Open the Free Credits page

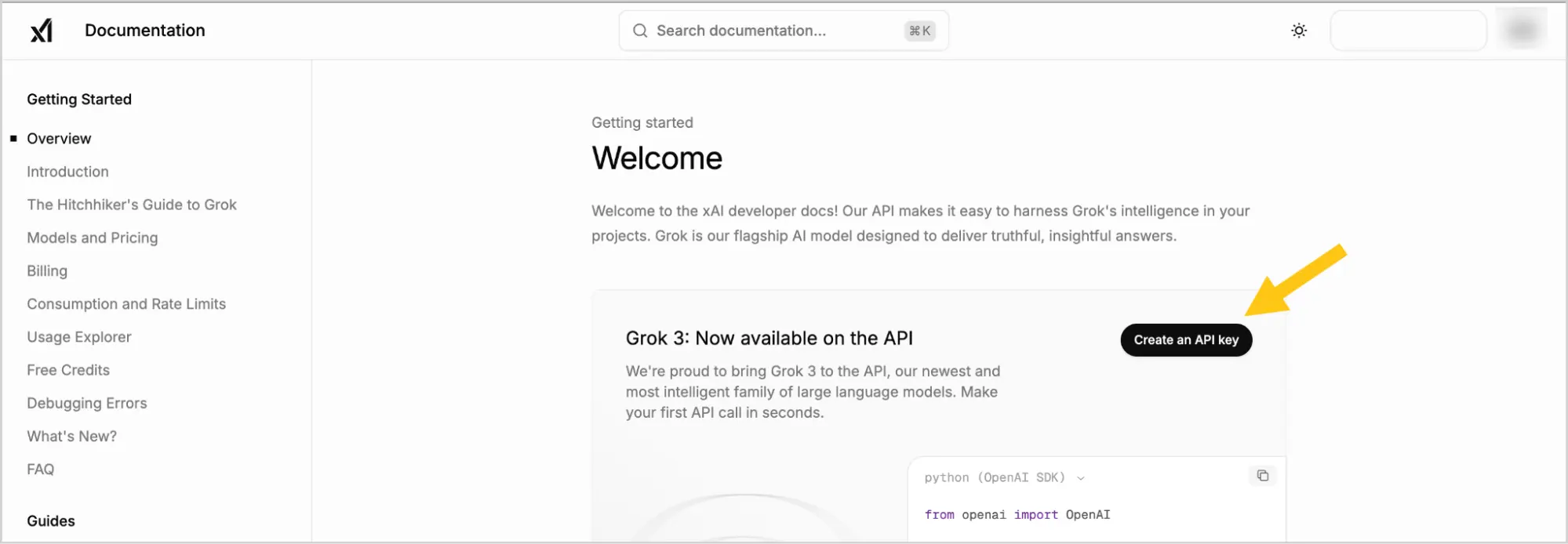point(68,370)
